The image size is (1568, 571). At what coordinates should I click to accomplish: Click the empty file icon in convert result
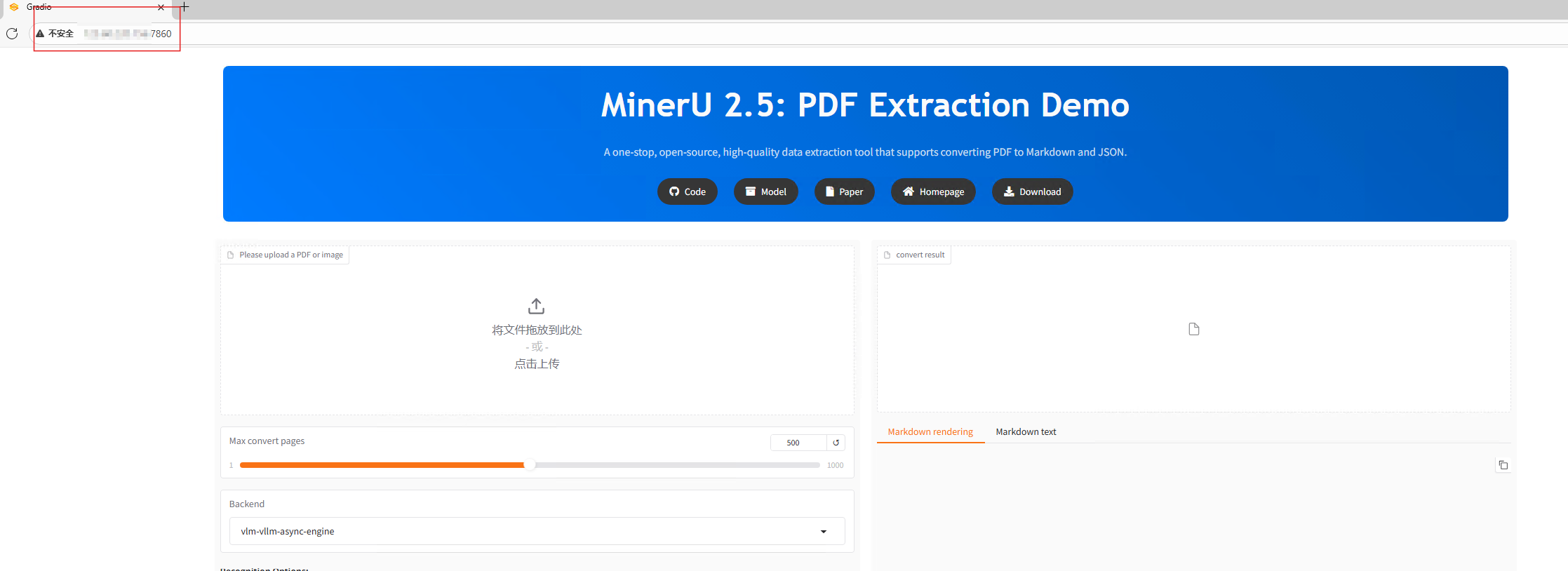coord(1194,329)
